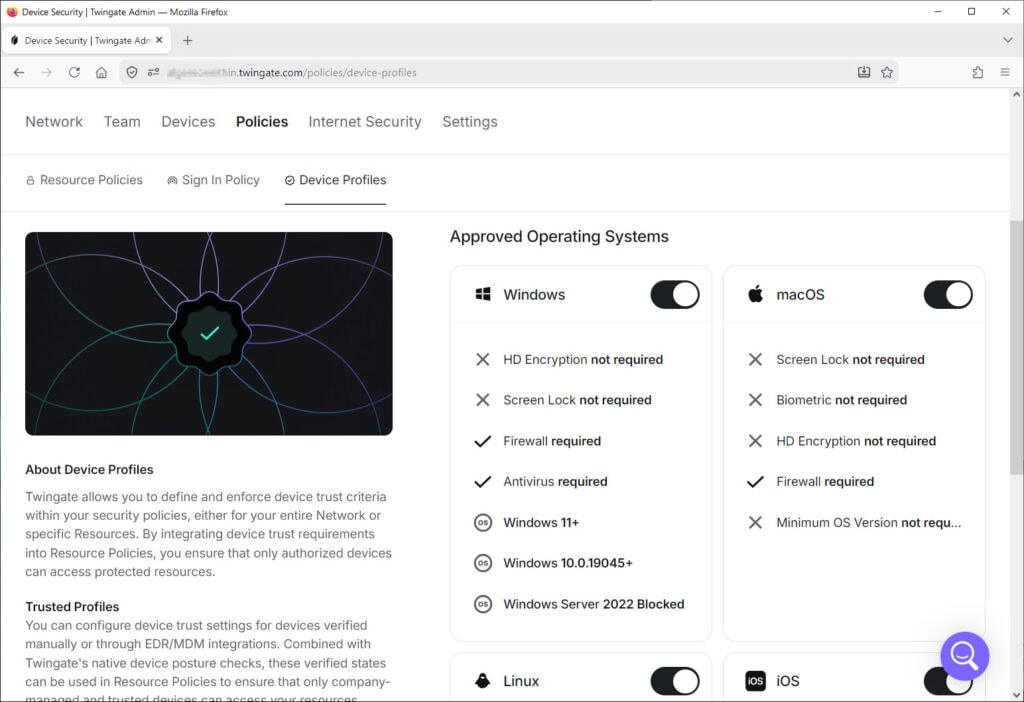Click macOS HD Encryption not required

point(856,441)
